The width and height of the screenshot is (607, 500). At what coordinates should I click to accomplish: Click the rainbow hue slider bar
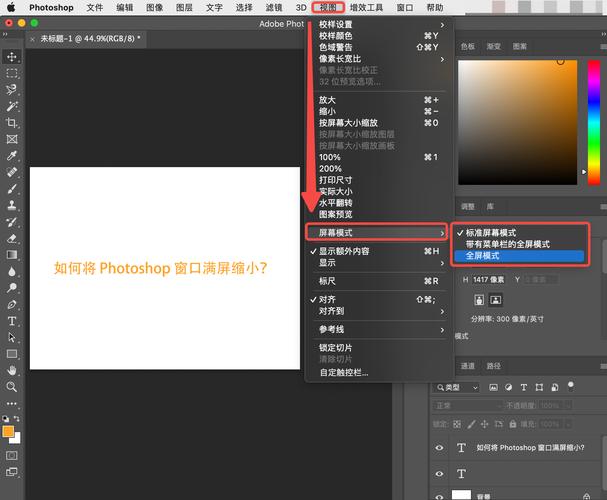(x=594, y=122)
